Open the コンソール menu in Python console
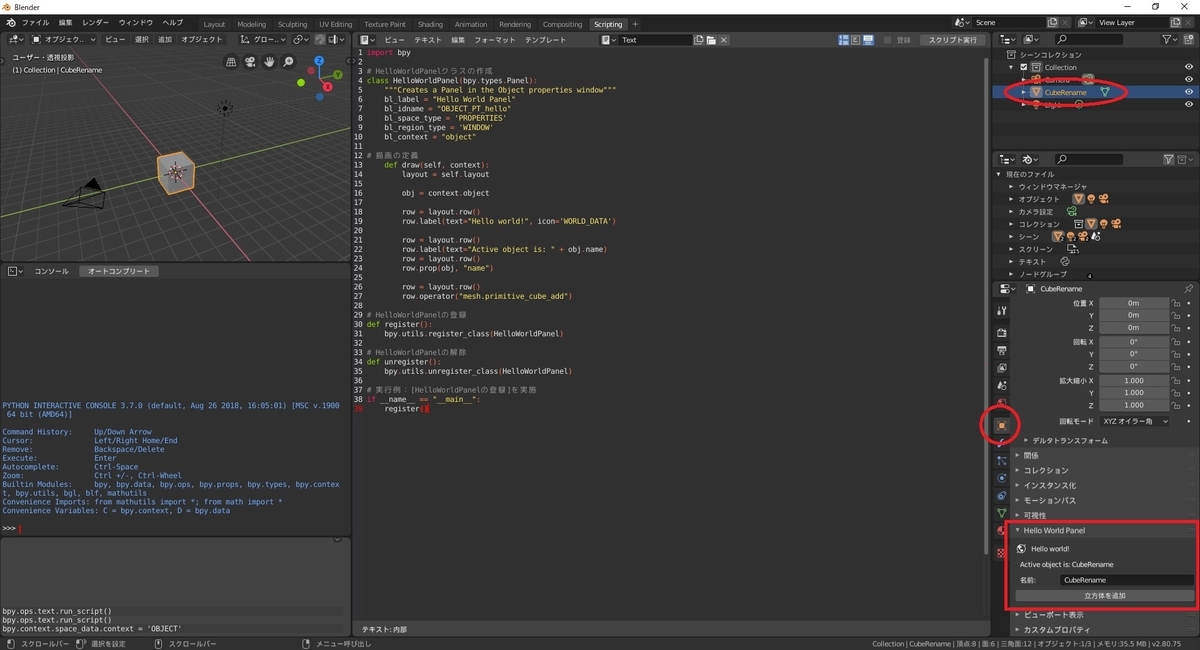 click(51, 271)
